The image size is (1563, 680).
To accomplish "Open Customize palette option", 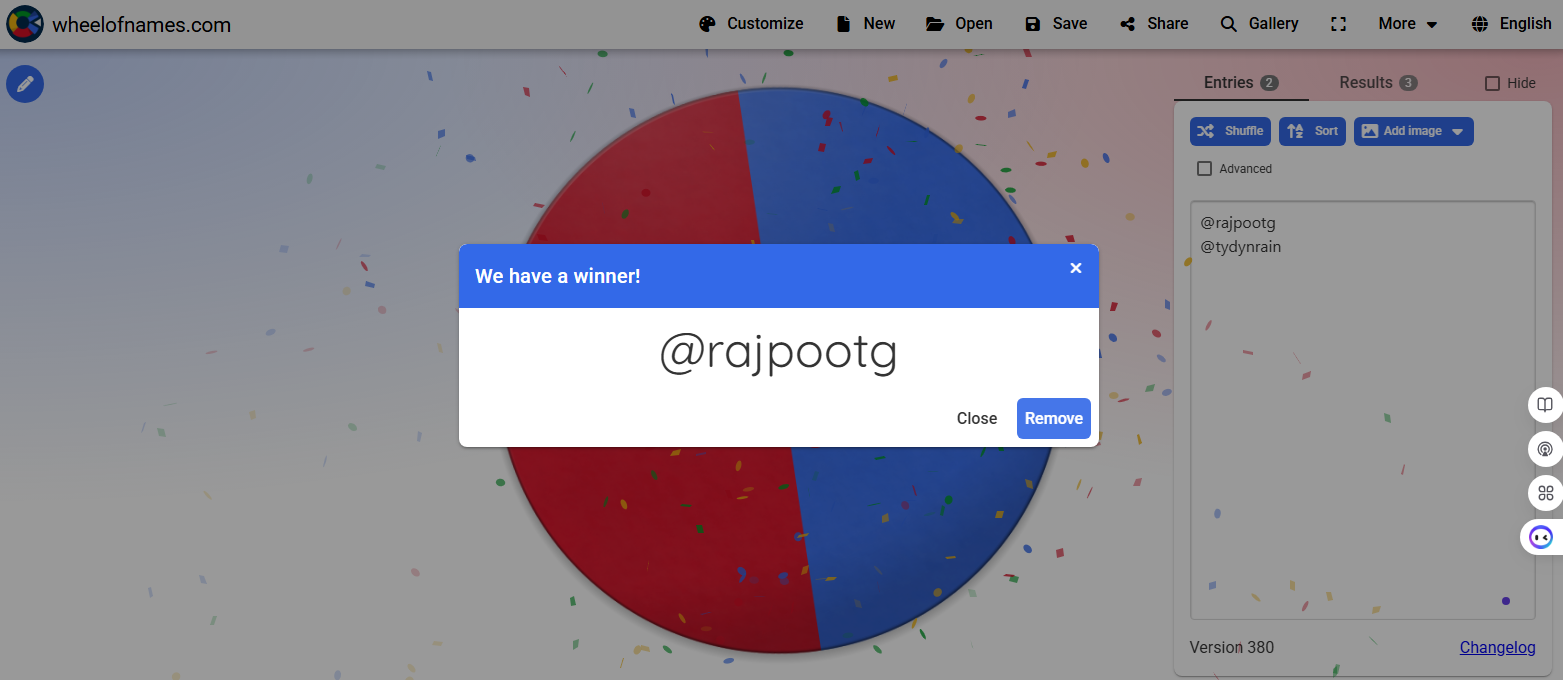I will [x=751, y=24].
